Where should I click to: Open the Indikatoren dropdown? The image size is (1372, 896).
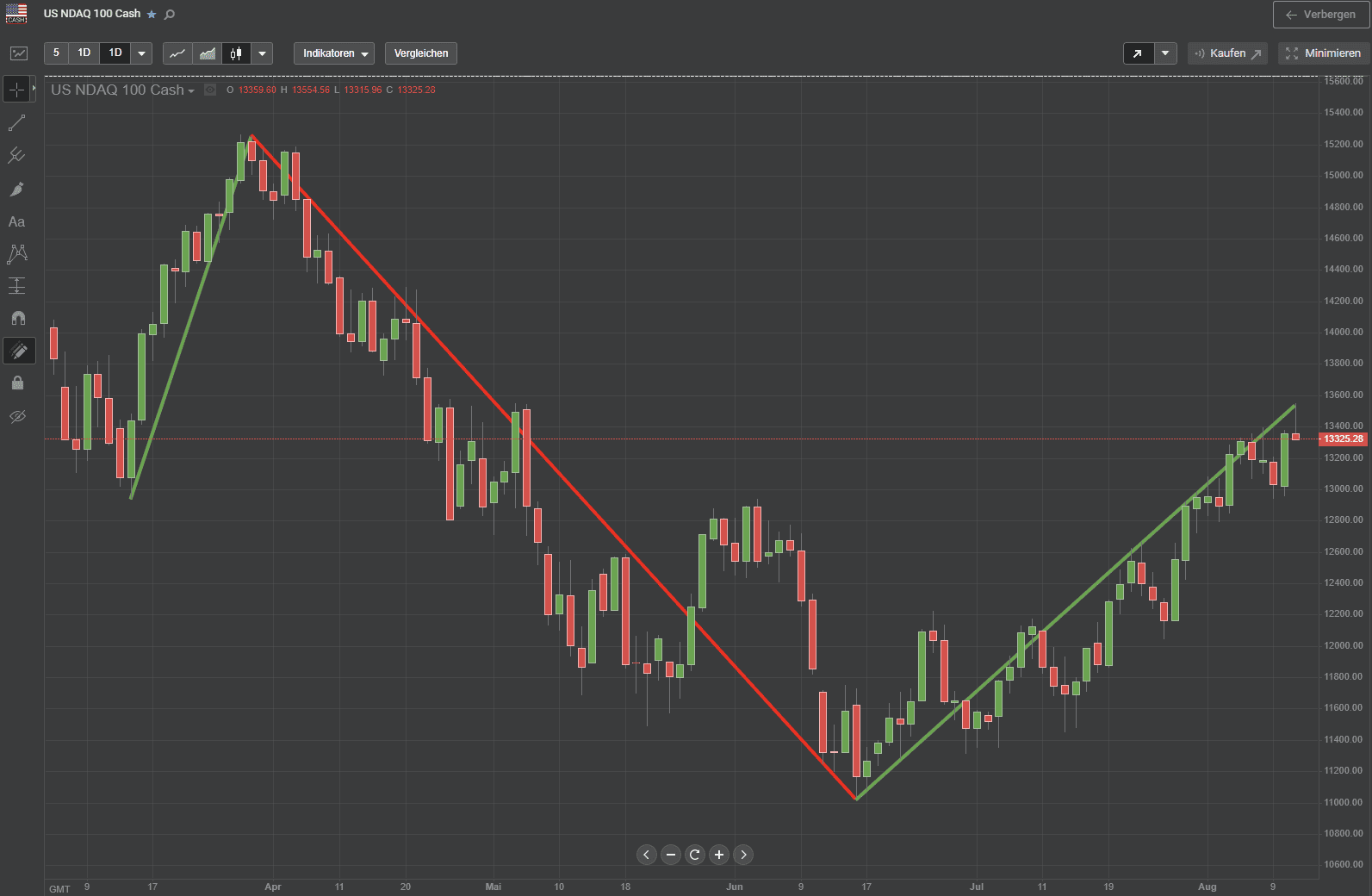click(334, 53)
